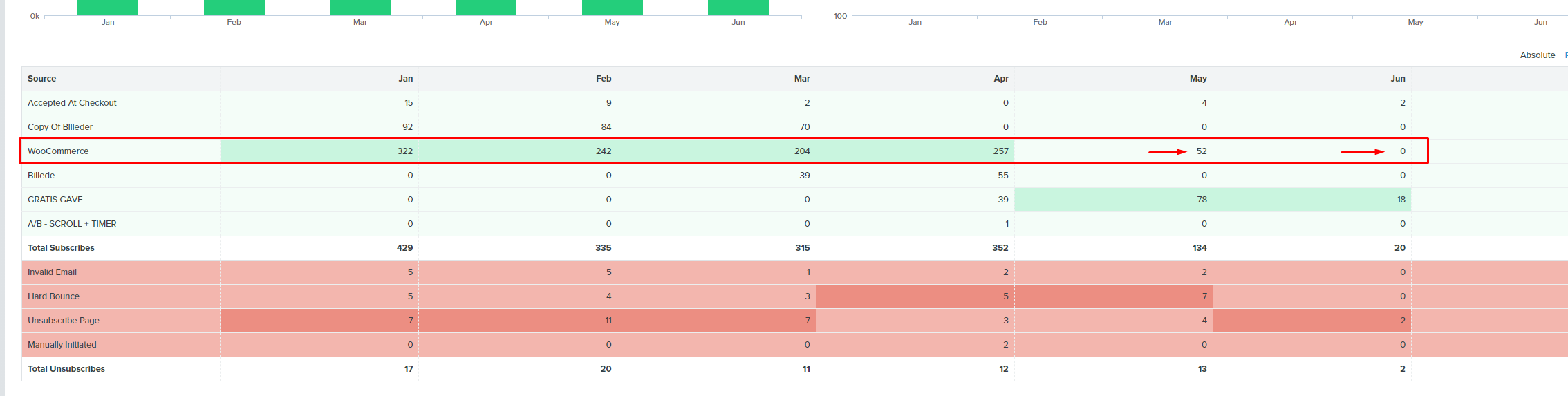Click Hard Bounce May value 7
Image resolution: width=1568 pixels, height=396 pixels.
pyautogui.click(x=1204, y=296)
